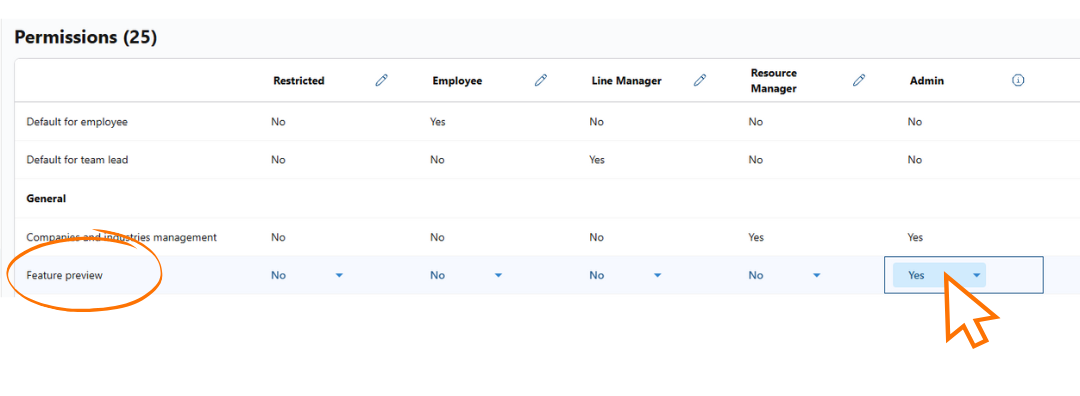Click Companies management Yes under Admin
This screenshot has width=1080, height=396.
point(915,237)
